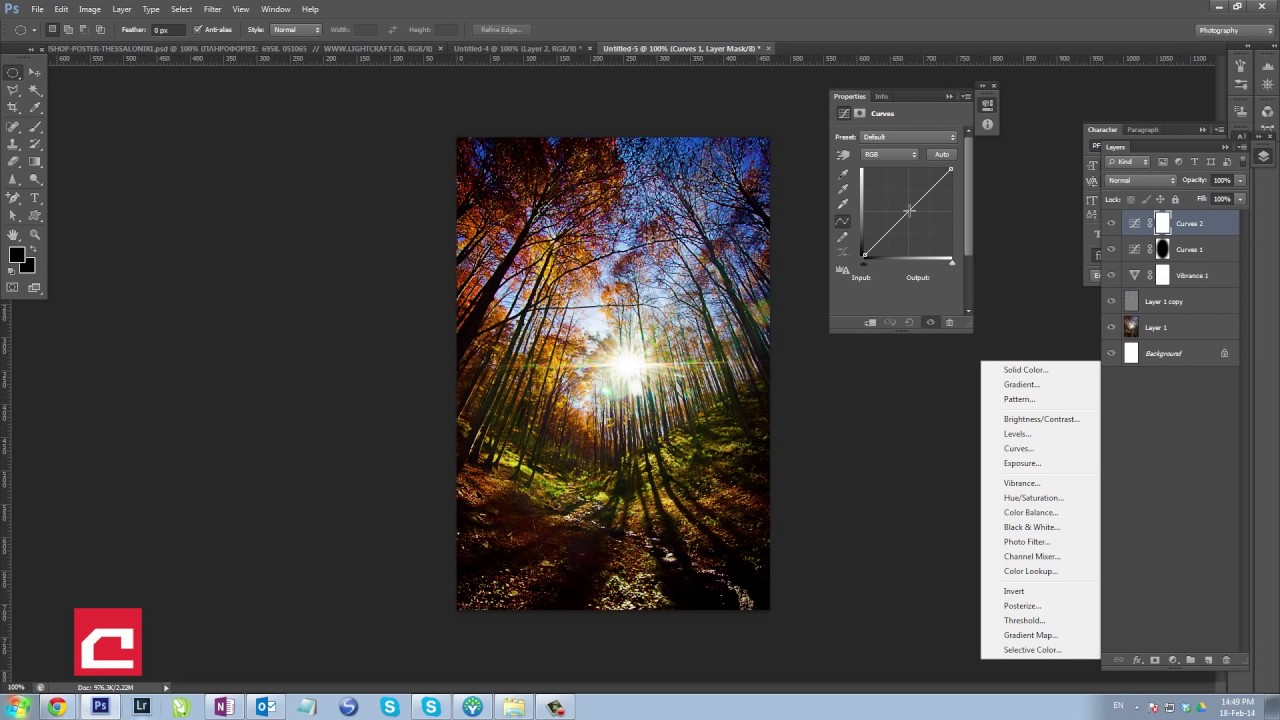This screenshot has height=720, width=1280.
Task: Hide the Curves 2 layer
Action: click(1111, 224)
